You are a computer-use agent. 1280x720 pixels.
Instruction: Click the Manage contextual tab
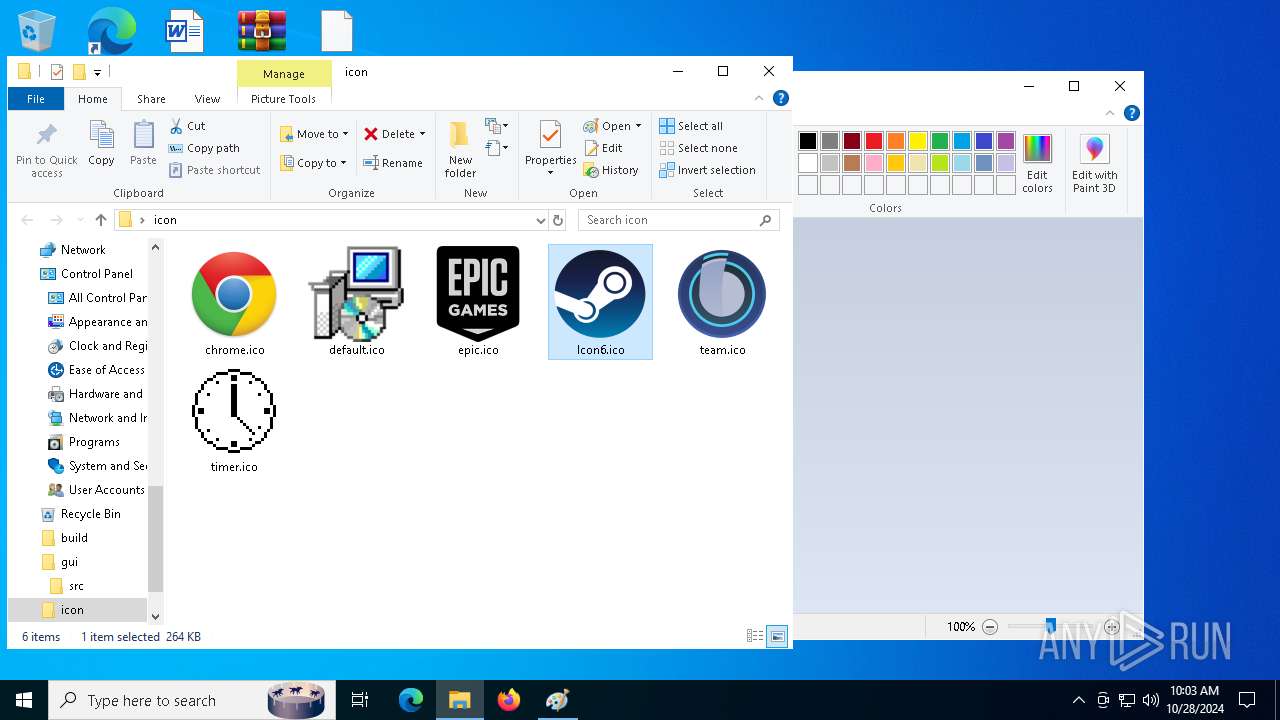[x=284, y=74]
